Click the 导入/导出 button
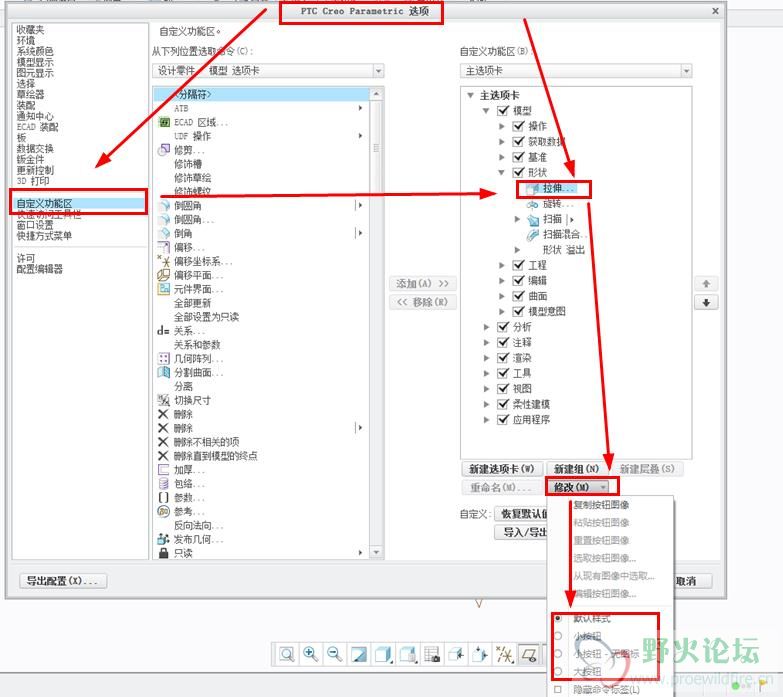The height and width of the screenshot is (697, 783). [522, 532]
